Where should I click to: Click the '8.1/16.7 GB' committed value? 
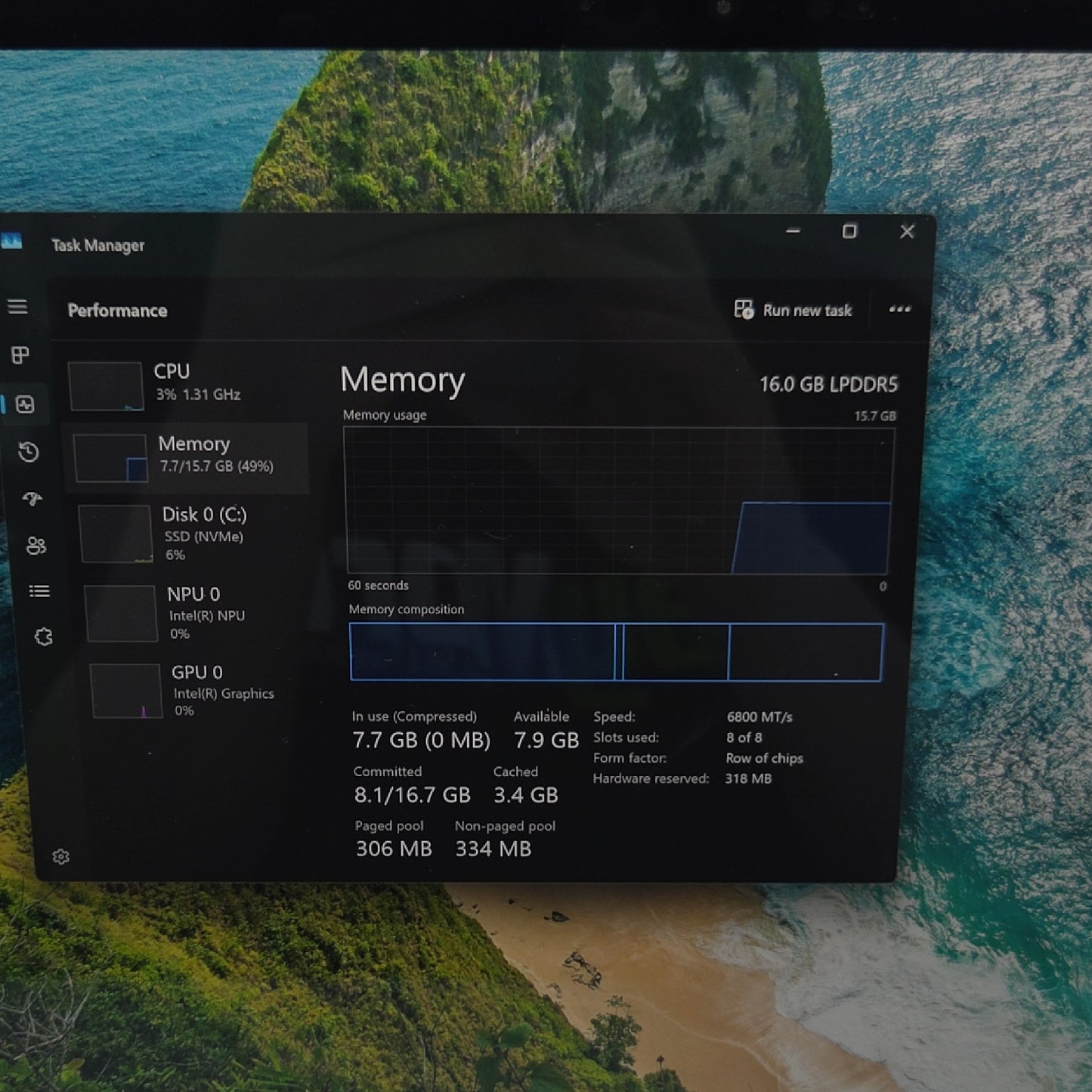click(412, 795)
